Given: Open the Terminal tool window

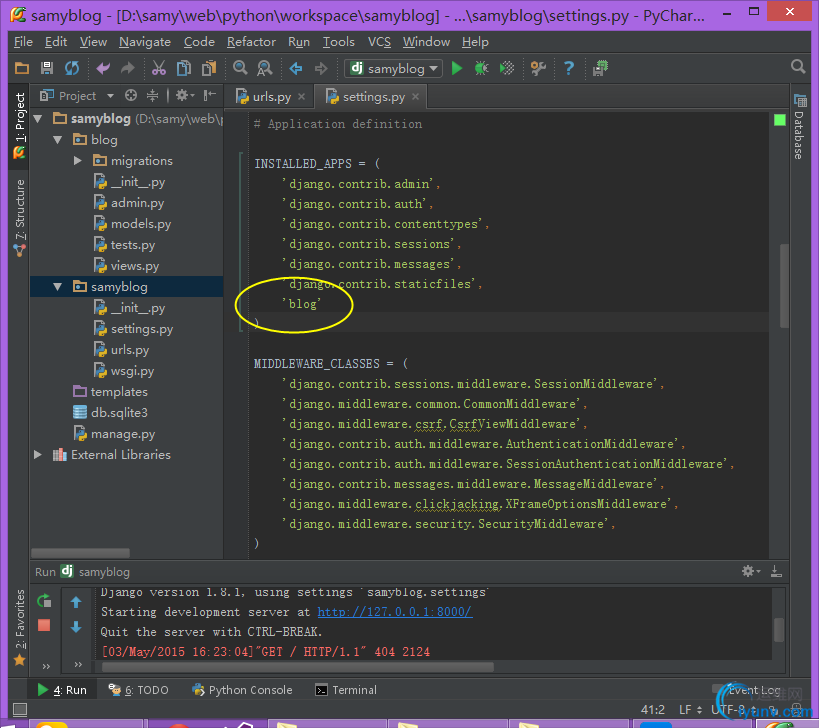Looking at the screenshot, I should 346,690.
